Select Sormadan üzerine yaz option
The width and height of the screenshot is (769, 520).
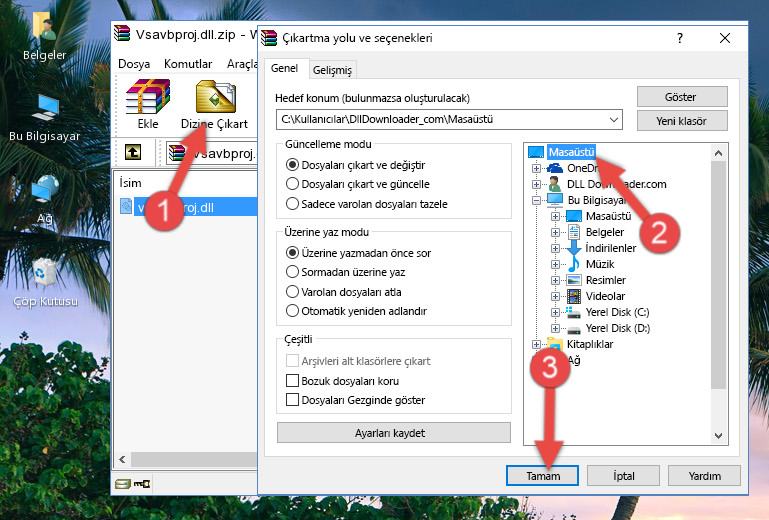click(345, 272)
